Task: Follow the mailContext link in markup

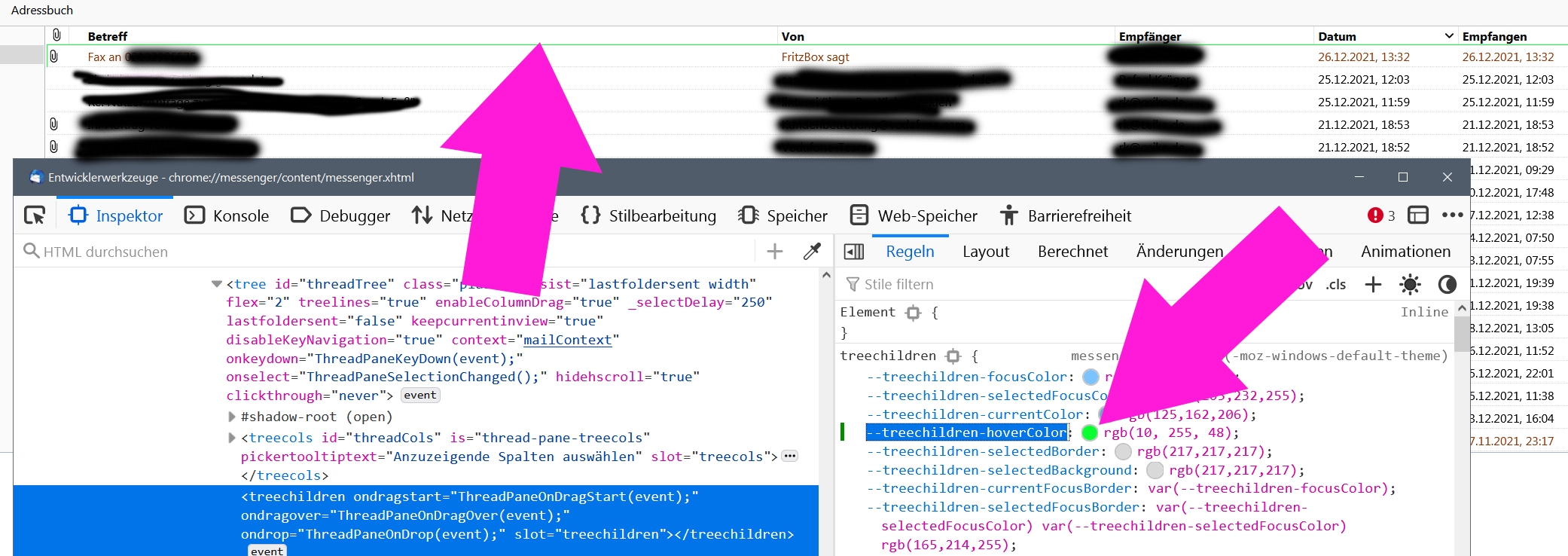Action: click(x=567, y=340)
